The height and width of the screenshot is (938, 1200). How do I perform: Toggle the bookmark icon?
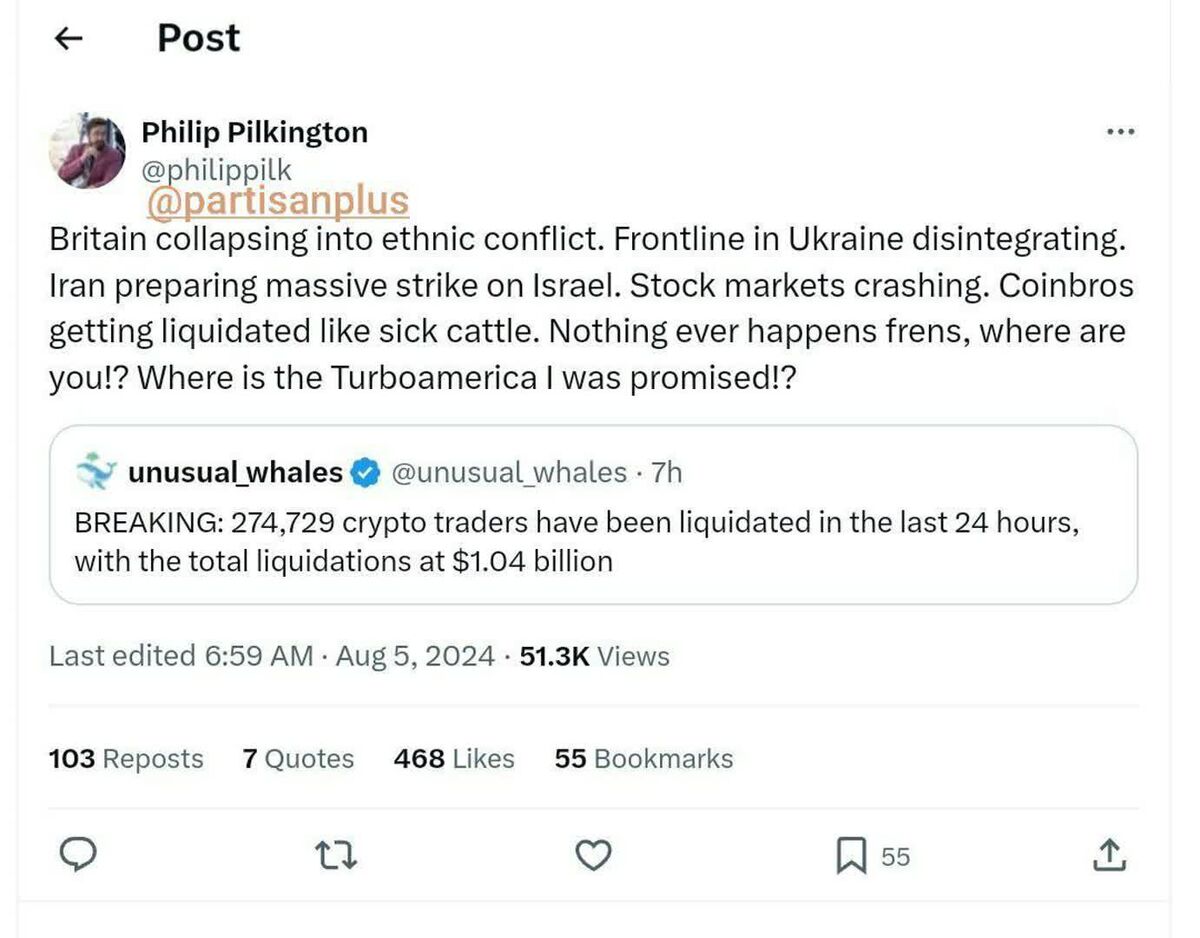(850, 855)
